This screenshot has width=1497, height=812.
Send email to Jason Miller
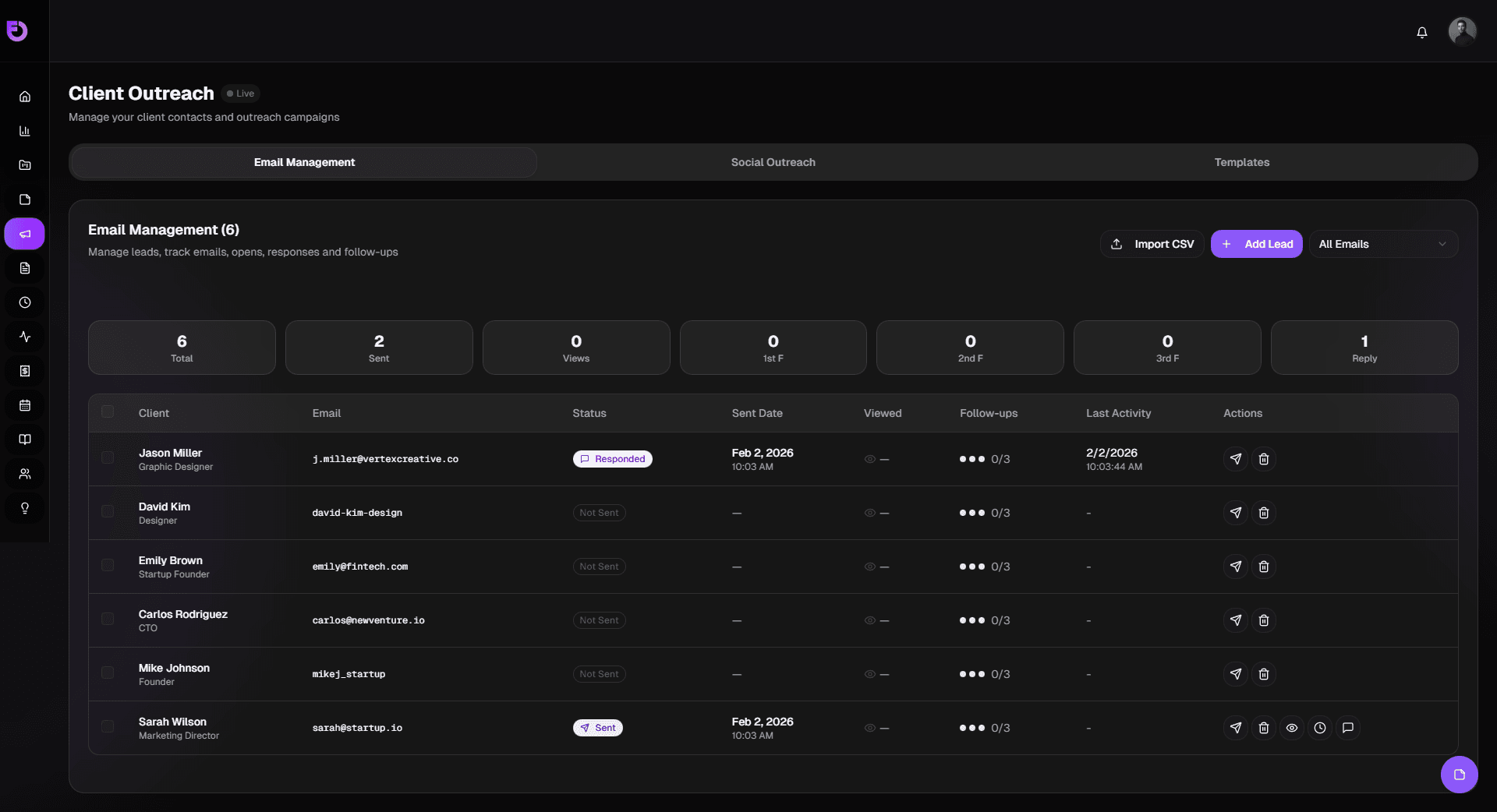coord(1235,459)
